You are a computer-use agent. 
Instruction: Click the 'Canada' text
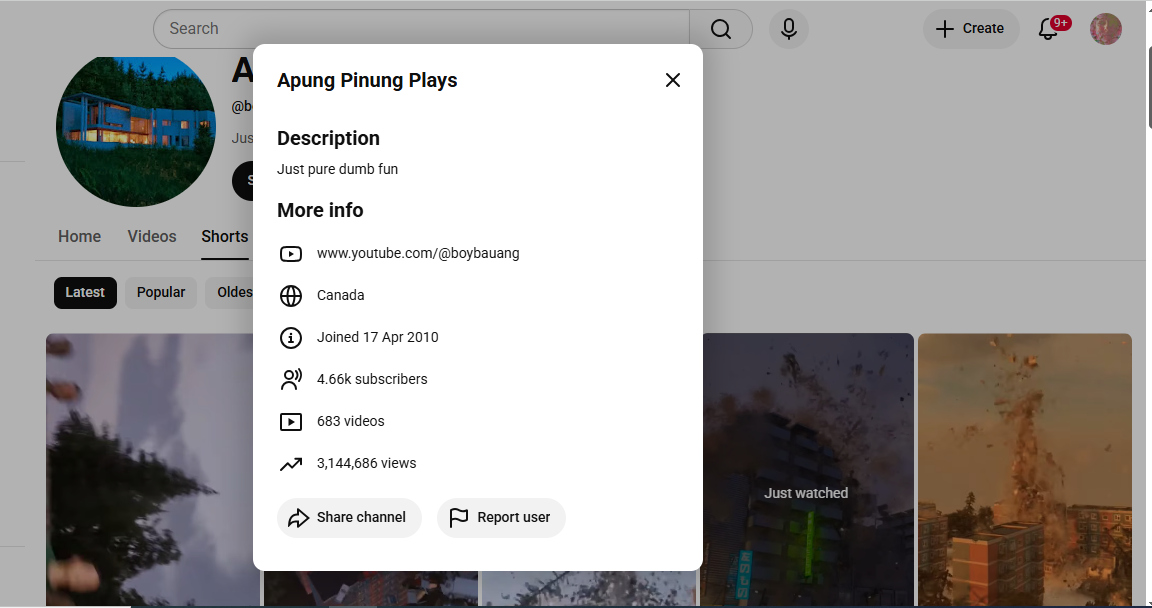pos(340,295)
